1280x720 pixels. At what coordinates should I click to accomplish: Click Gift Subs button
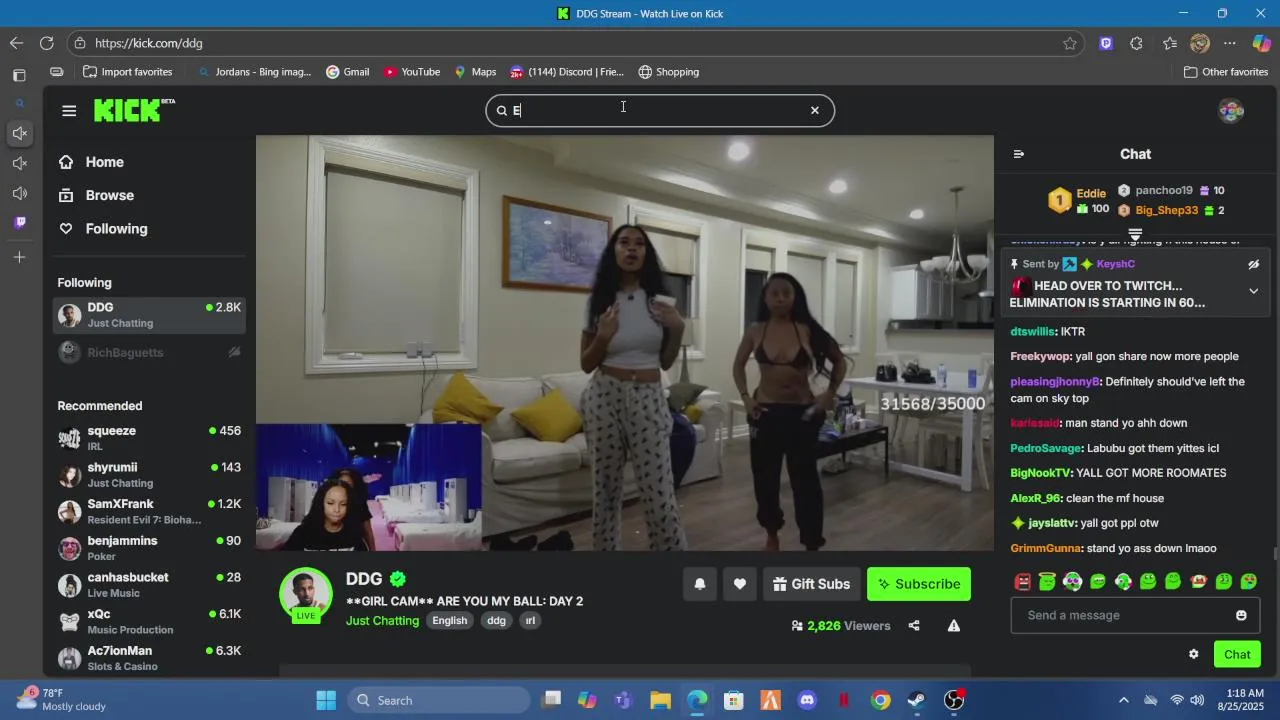pos(812,584)
